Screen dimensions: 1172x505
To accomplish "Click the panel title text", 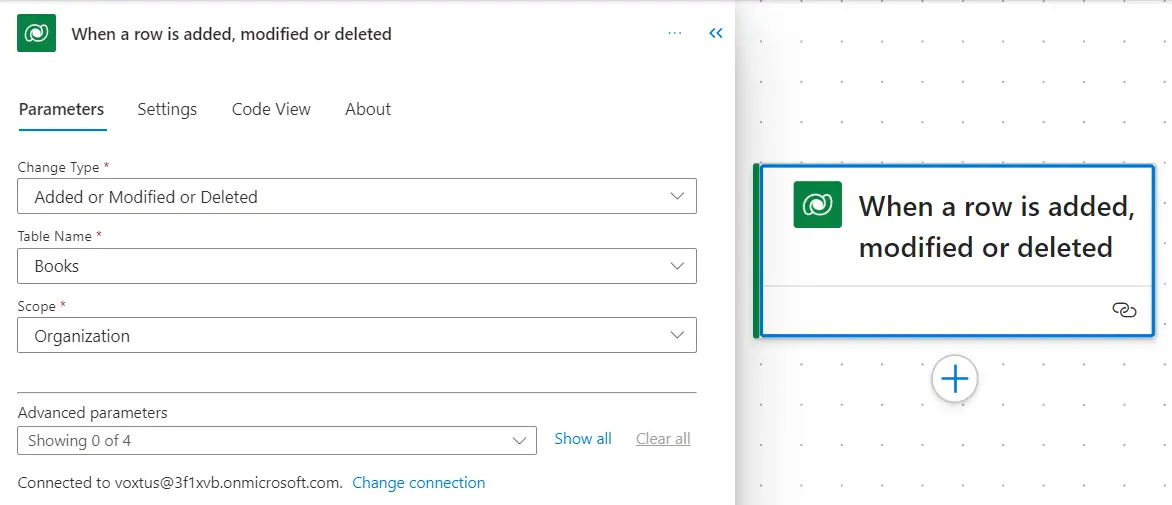I will coord(231,34).
